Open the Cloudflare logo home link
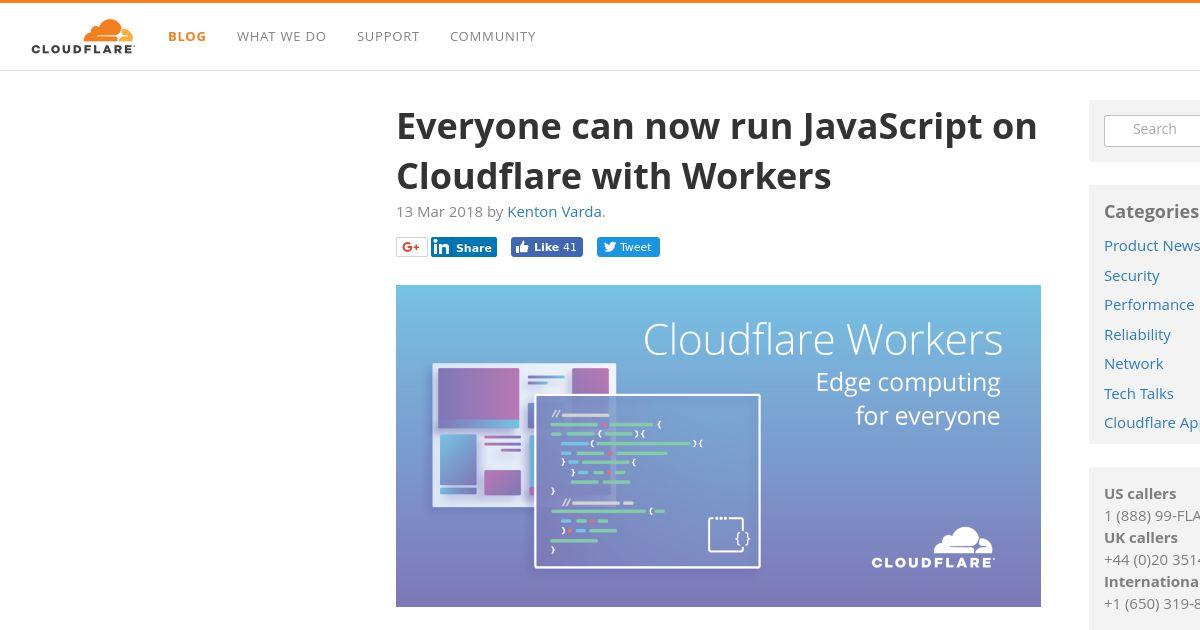 click(83, 36)
